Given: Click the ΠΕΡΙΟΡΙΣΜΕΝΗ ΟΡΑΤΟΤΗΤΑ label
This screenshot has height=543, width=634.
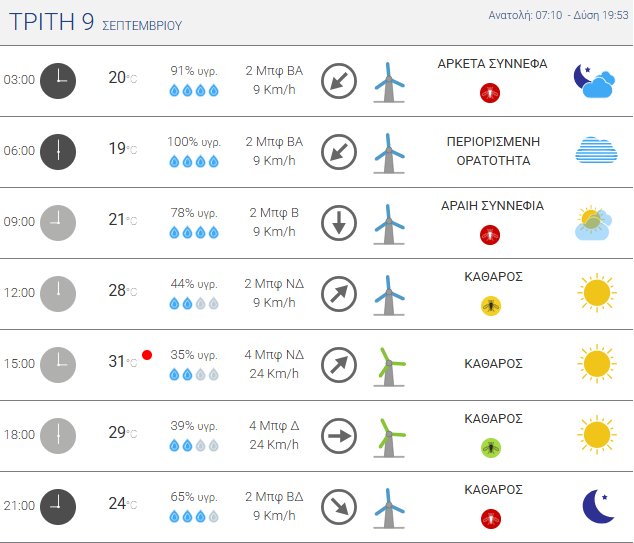Looking at the screenshot, I should (493, 151).
